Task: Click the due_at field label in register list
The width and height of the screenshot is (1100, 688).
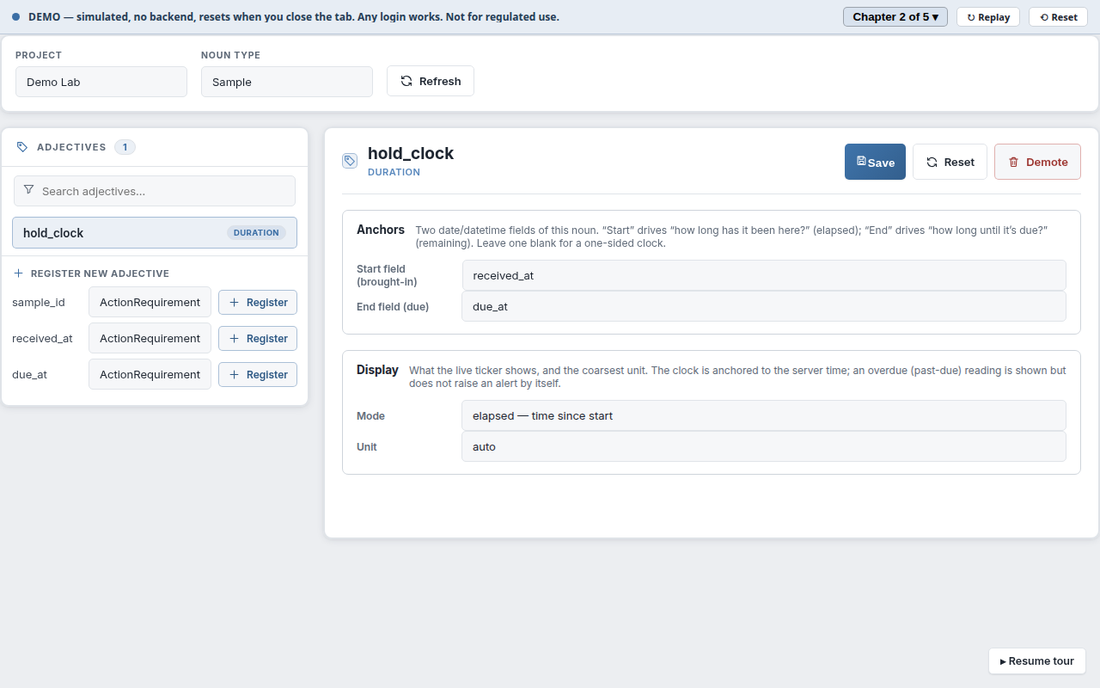Action: click(29, 375)
